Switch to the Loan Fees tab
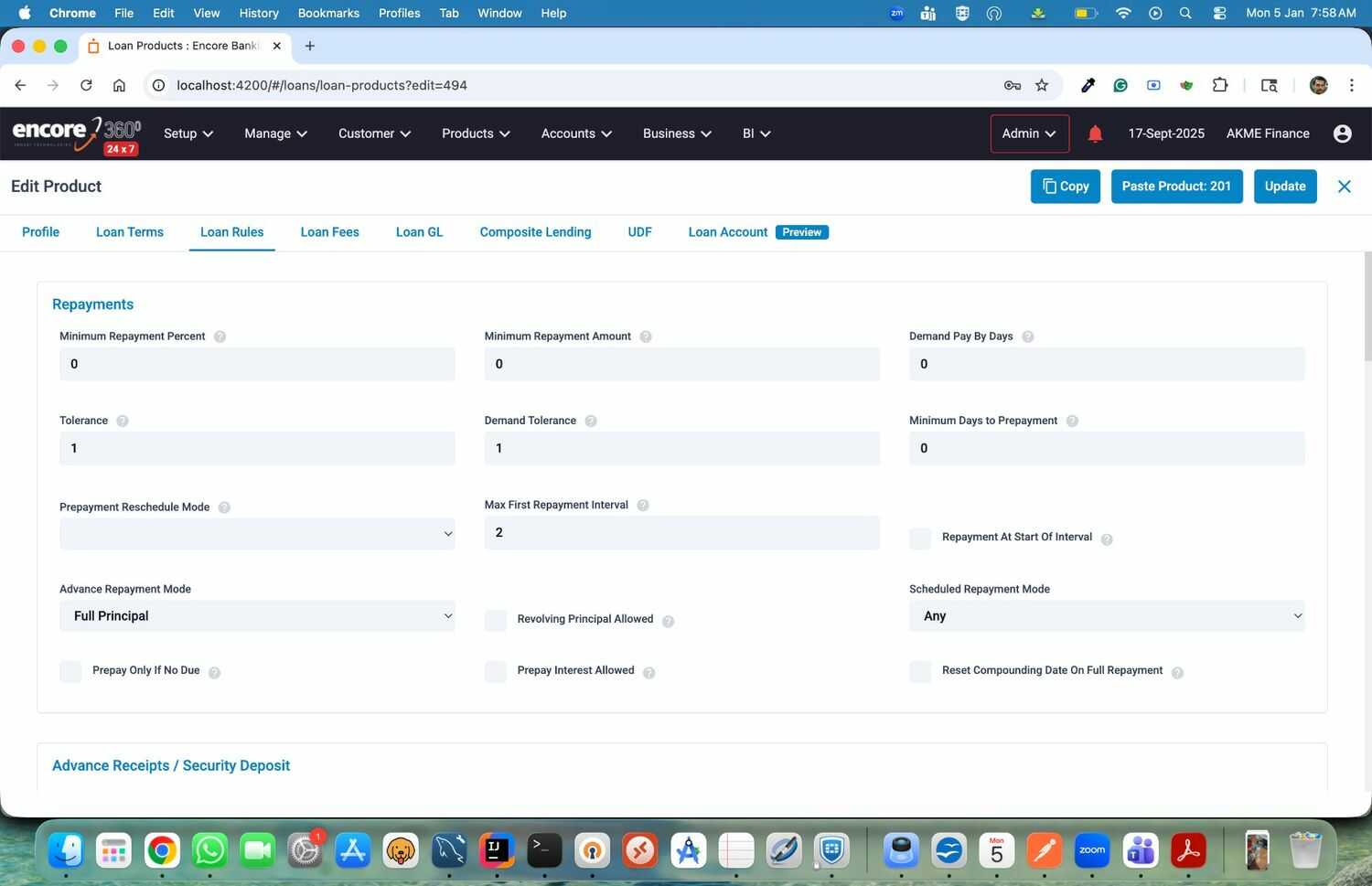 330,232
